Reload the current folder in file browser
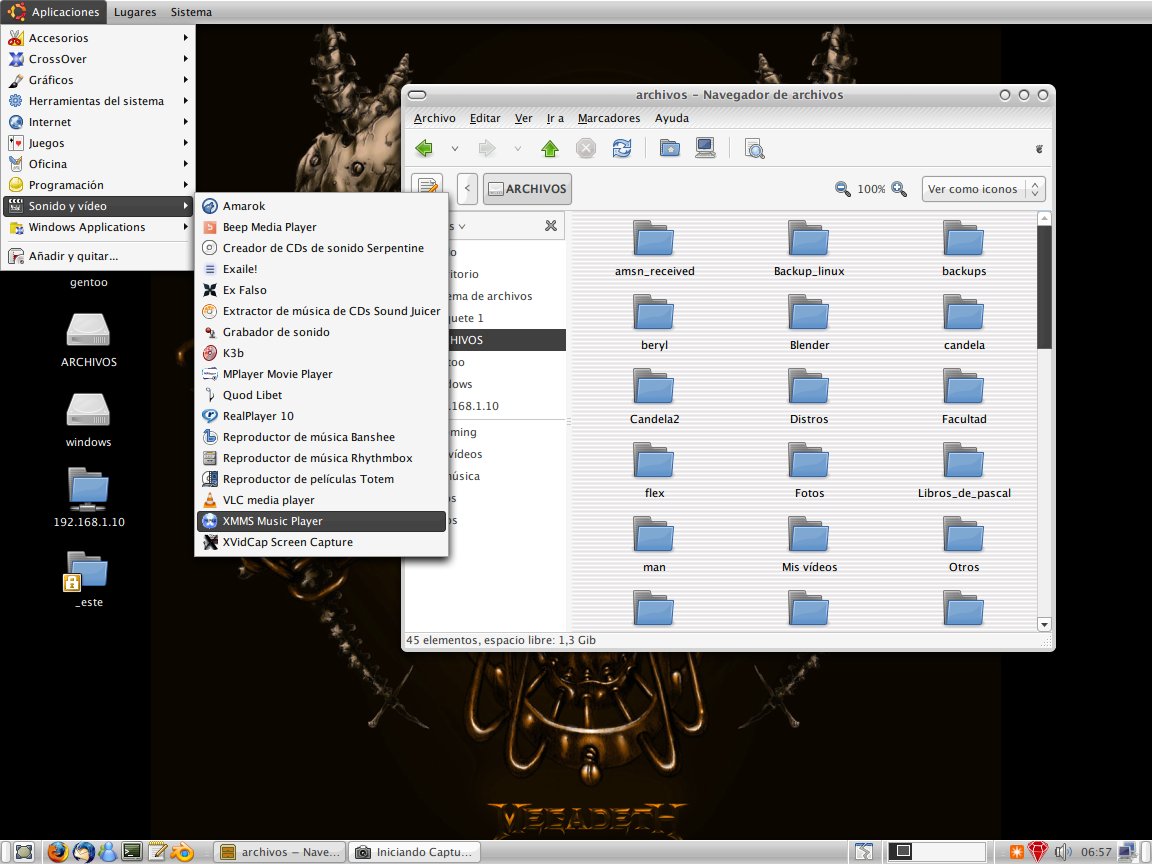 622,148
